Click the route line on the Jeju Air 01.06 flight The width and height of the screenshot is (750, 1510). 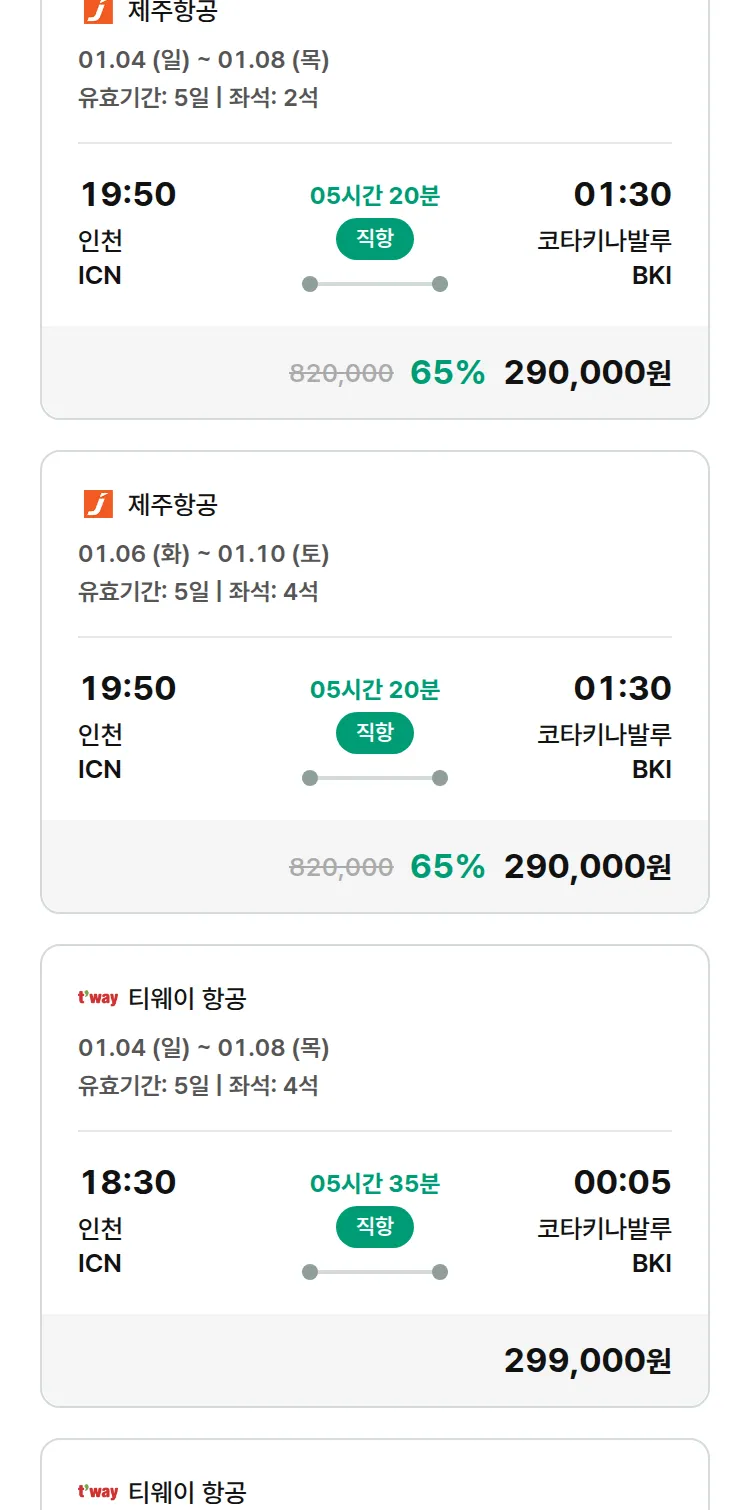374,778
